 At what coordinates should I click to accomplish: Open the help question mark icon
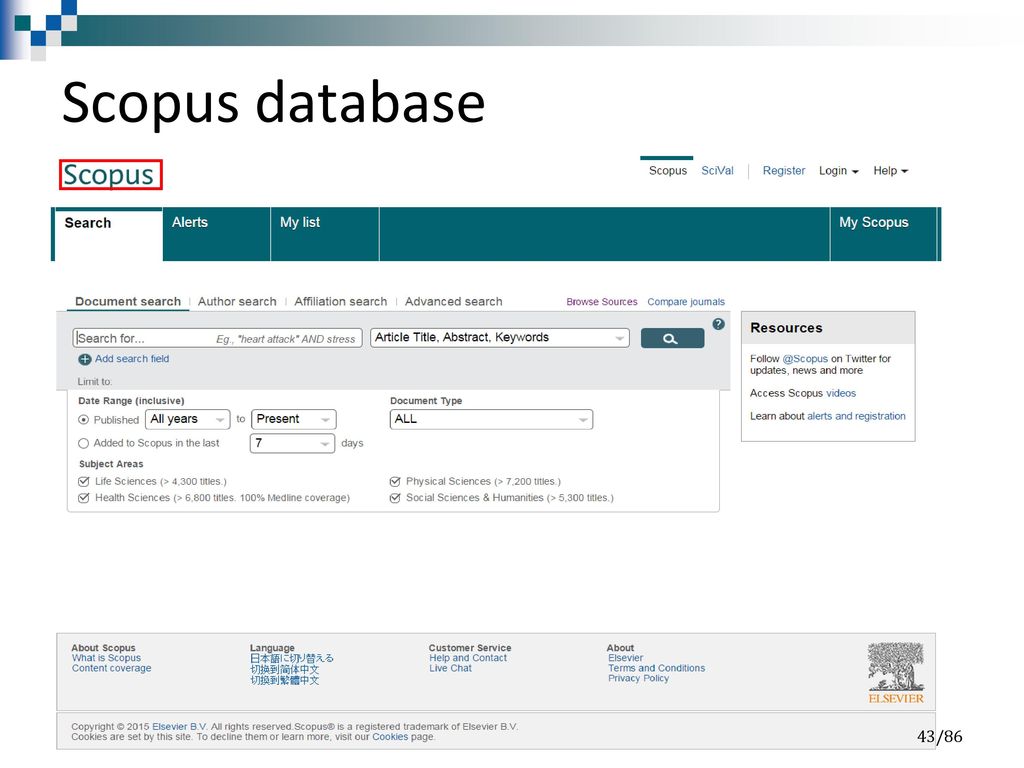718,324
